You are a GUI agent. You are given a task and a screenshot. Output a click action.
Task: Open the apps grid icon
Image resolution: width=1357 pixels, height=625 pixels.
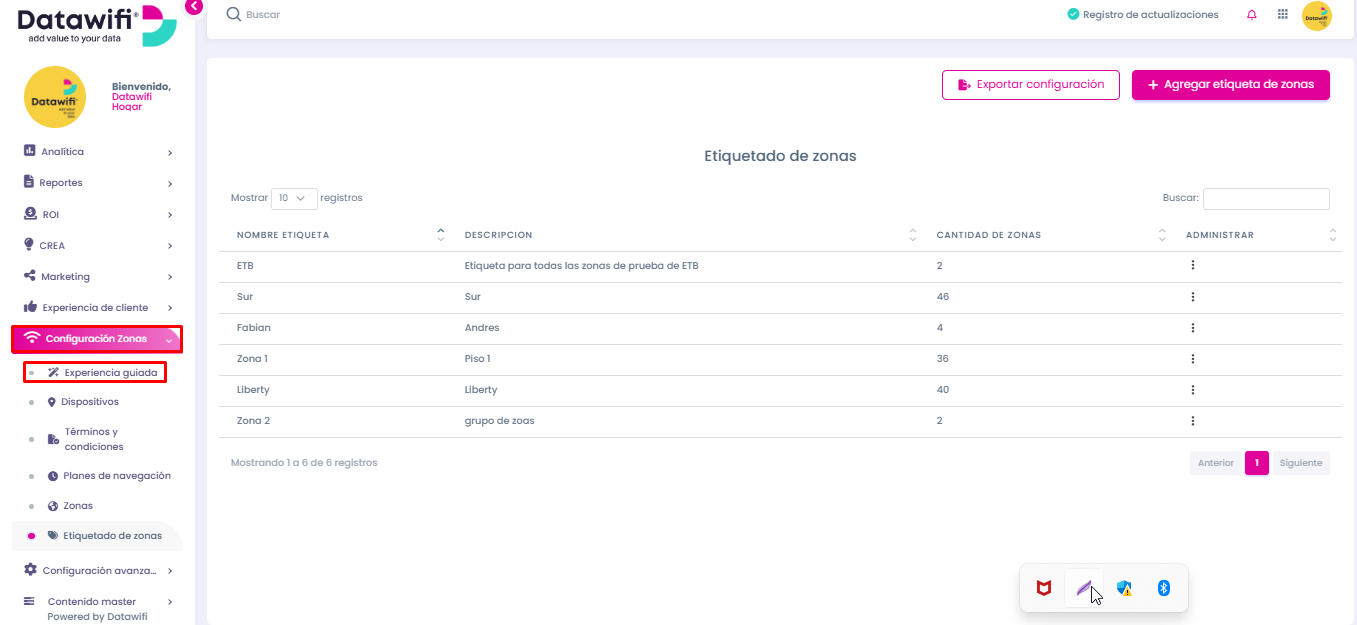coord(1283,15)
